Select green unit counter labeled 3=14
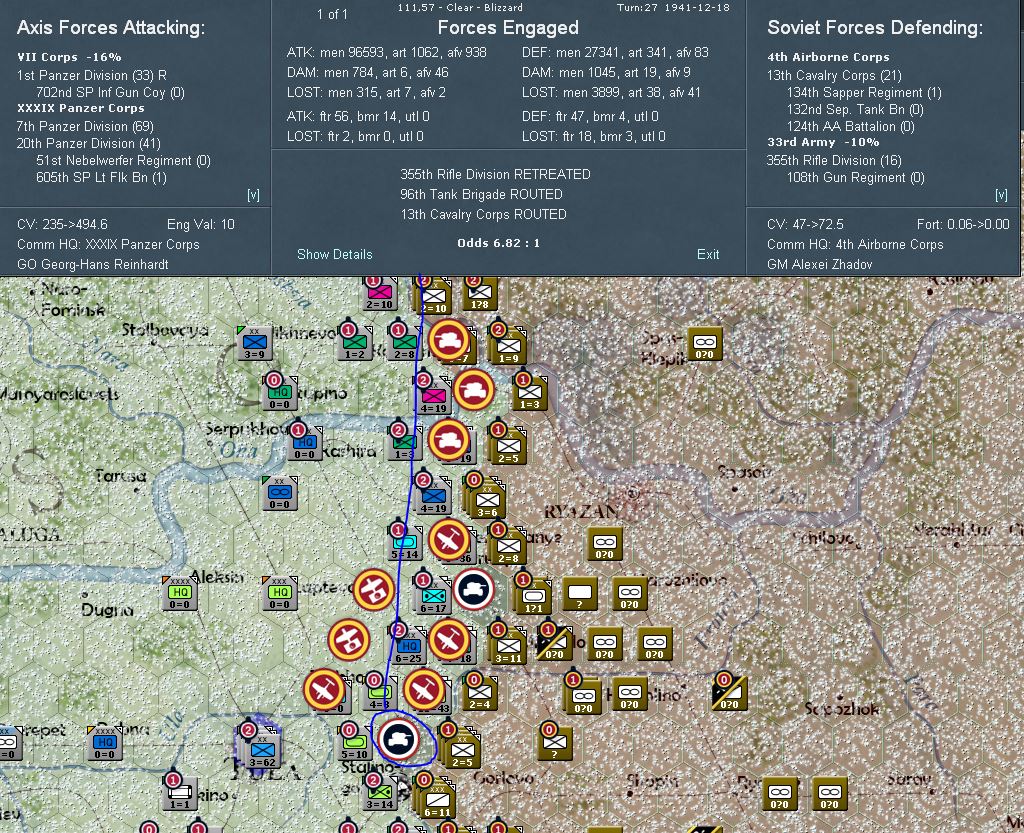 pyautogui.click(x=379, y=793)
